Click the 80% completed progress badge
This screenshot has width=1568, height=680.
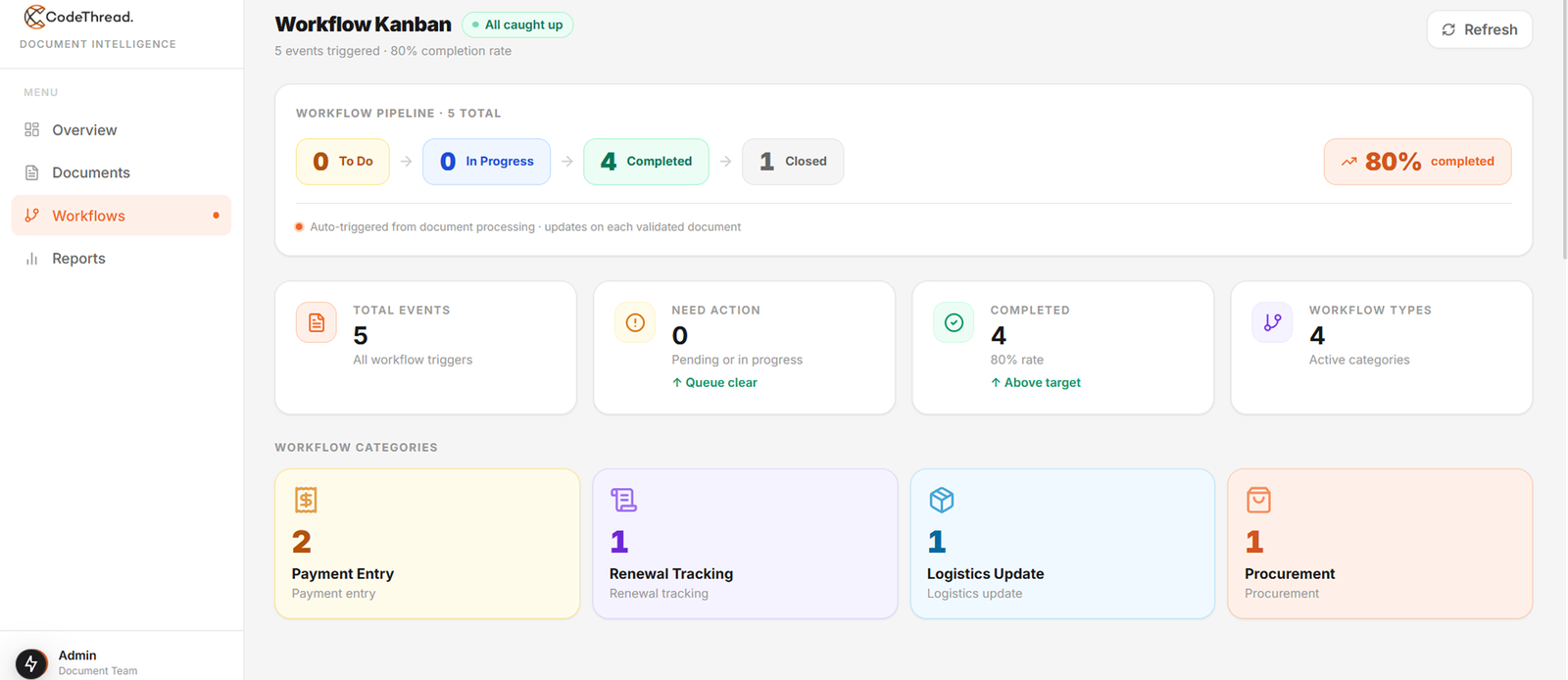(1417, 162)
